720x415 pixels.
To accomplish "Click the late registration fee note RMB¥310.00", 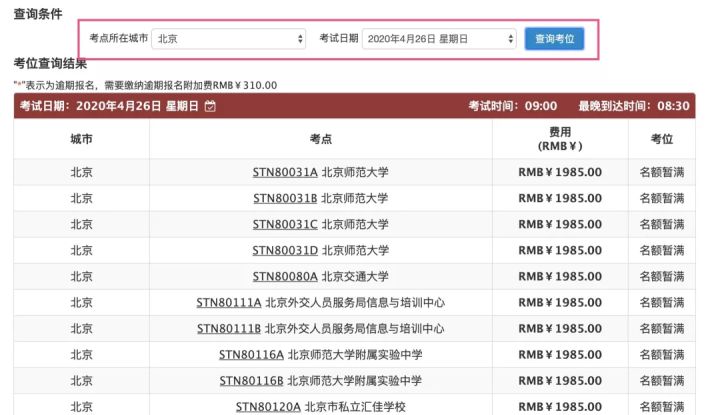I will (x=145, y=85).
